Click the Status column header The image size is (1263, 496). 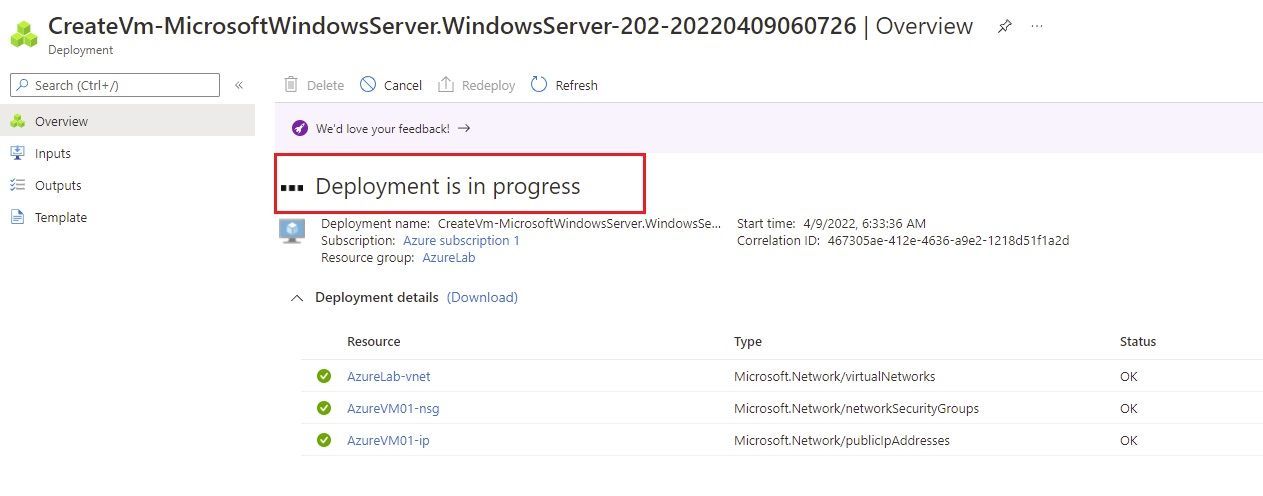[1138, 341]
